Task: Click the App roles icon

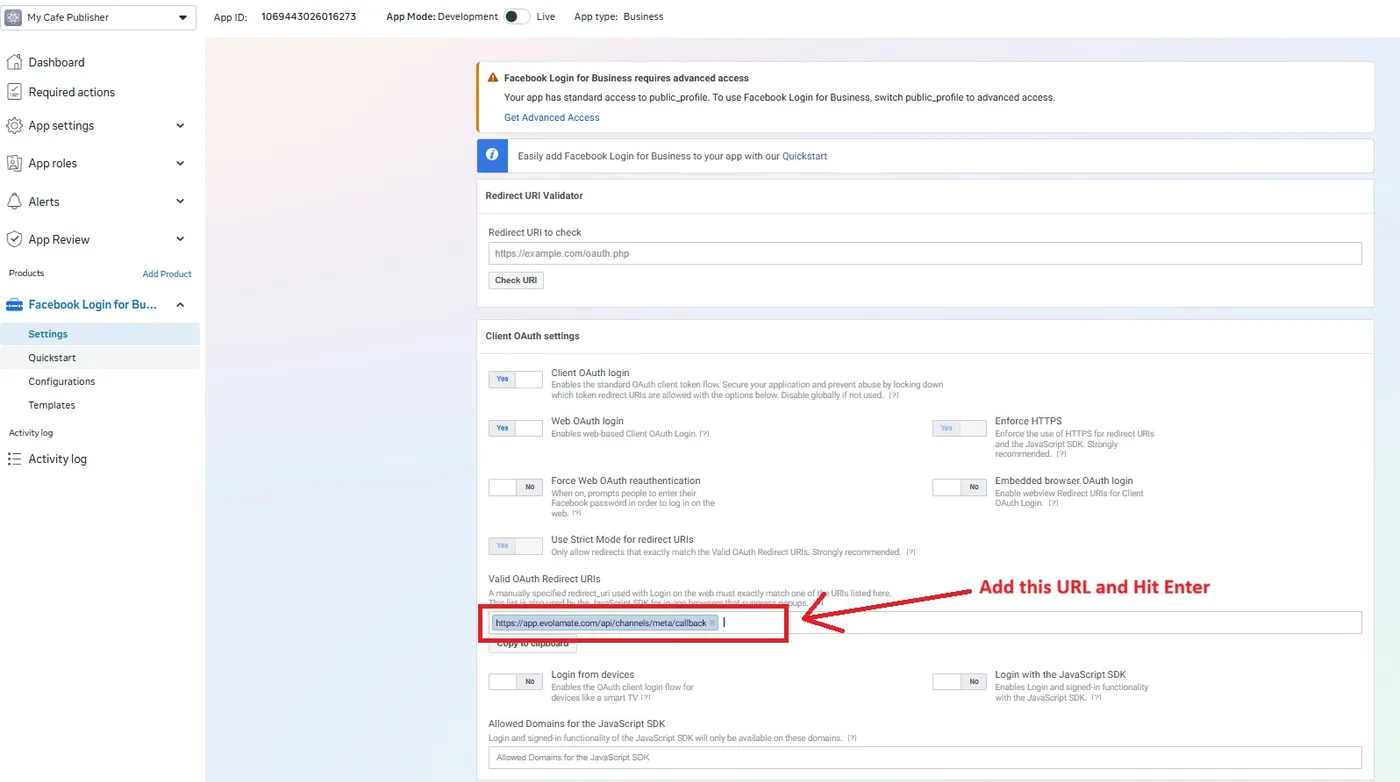Action: point(14,163)
